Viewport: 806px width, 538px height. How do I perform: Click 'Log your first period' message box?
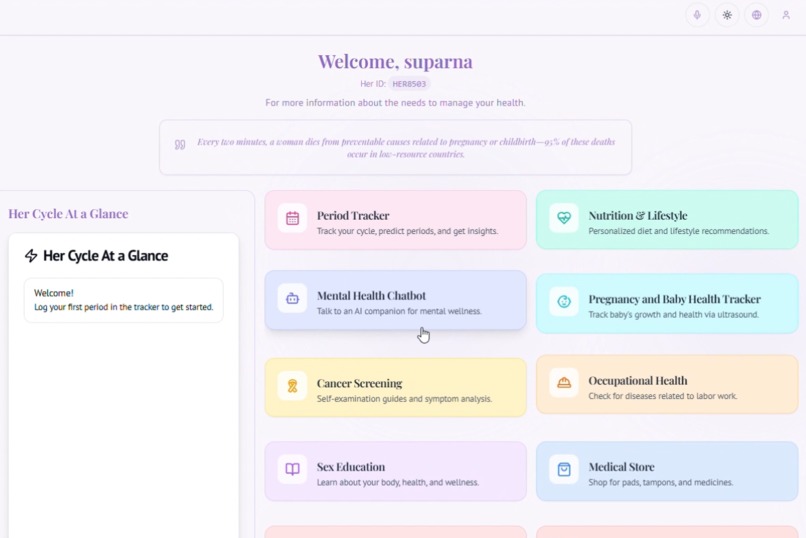click(123, 300)
